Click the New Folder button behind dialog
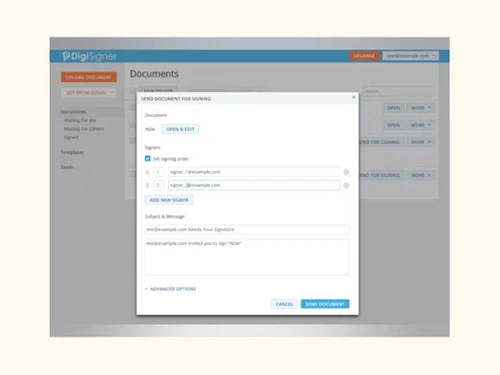Image resolution: width=500 pixels, height=375 pixels. click(158, 90)
